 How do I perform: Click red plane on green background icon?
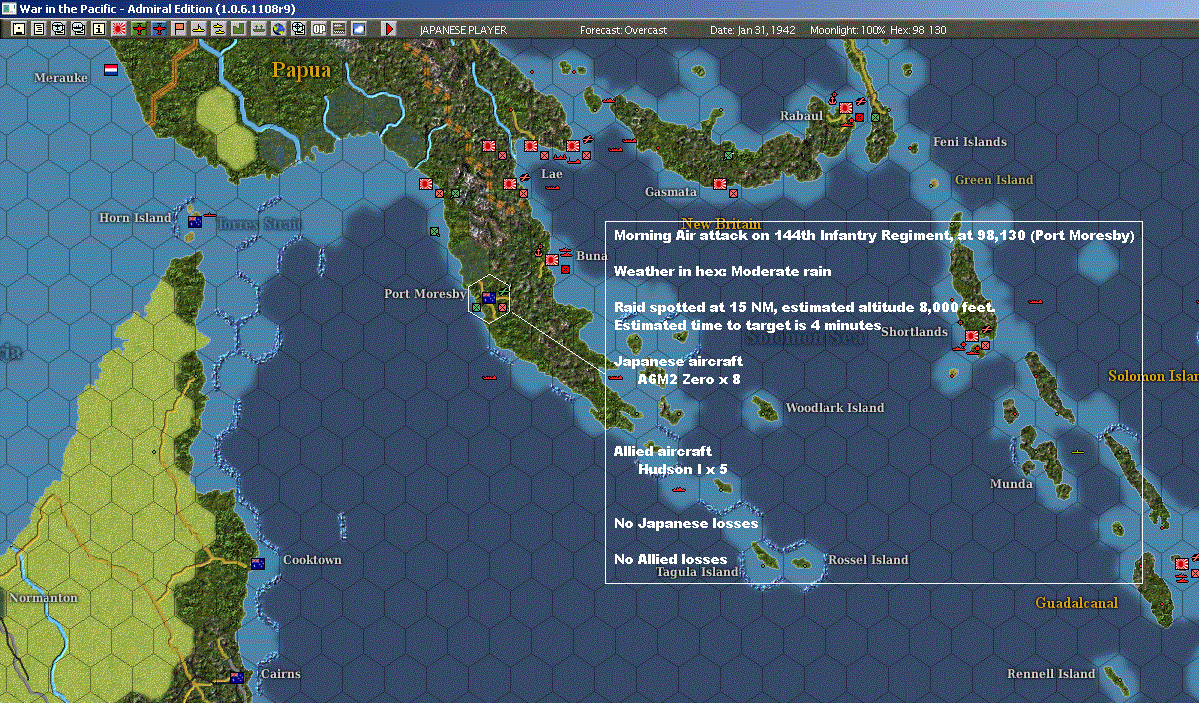[x=138, y=29]
